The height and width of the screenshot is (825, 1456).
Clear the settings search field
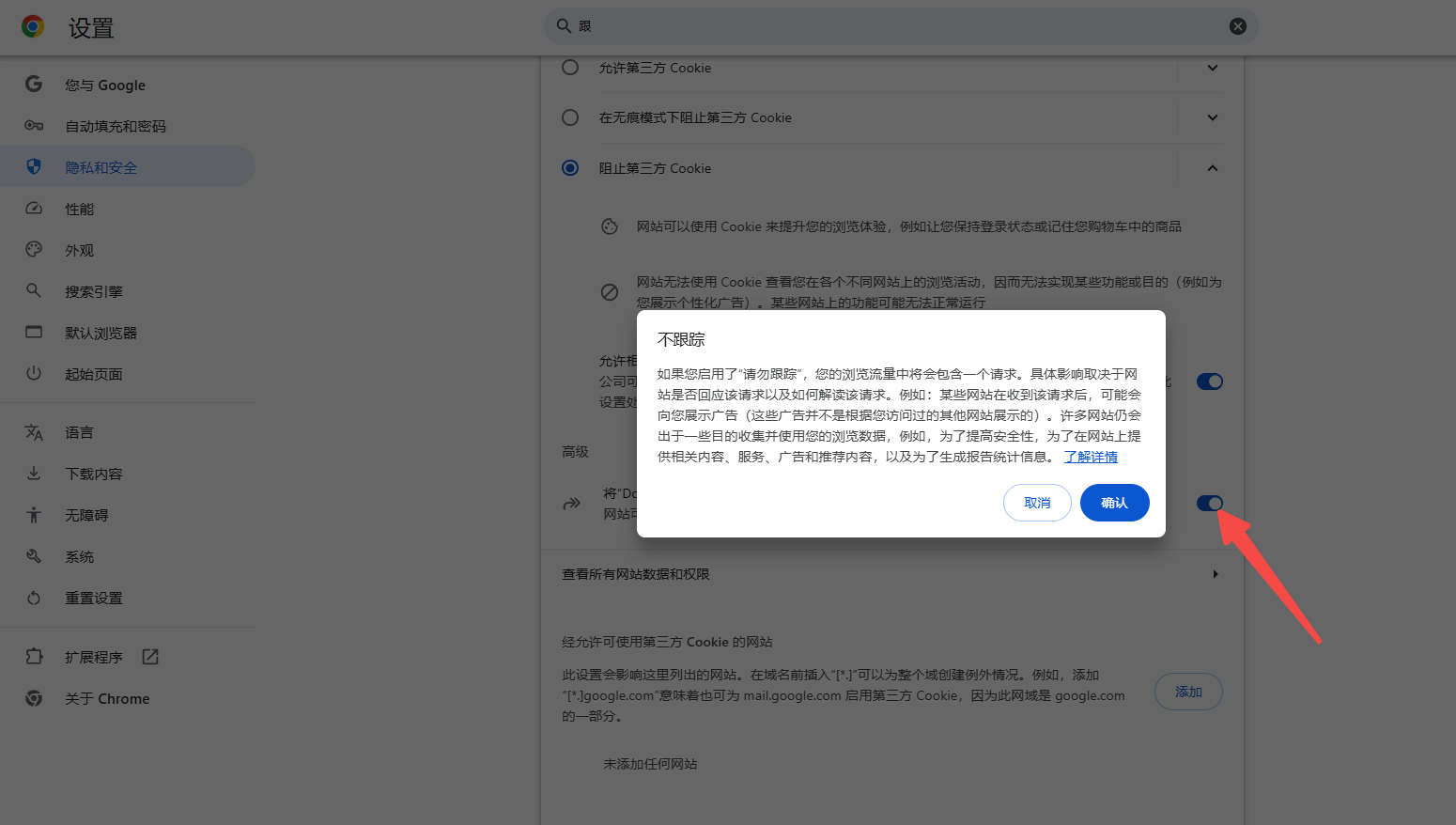pyautogui.click(x=1238, y=26)
